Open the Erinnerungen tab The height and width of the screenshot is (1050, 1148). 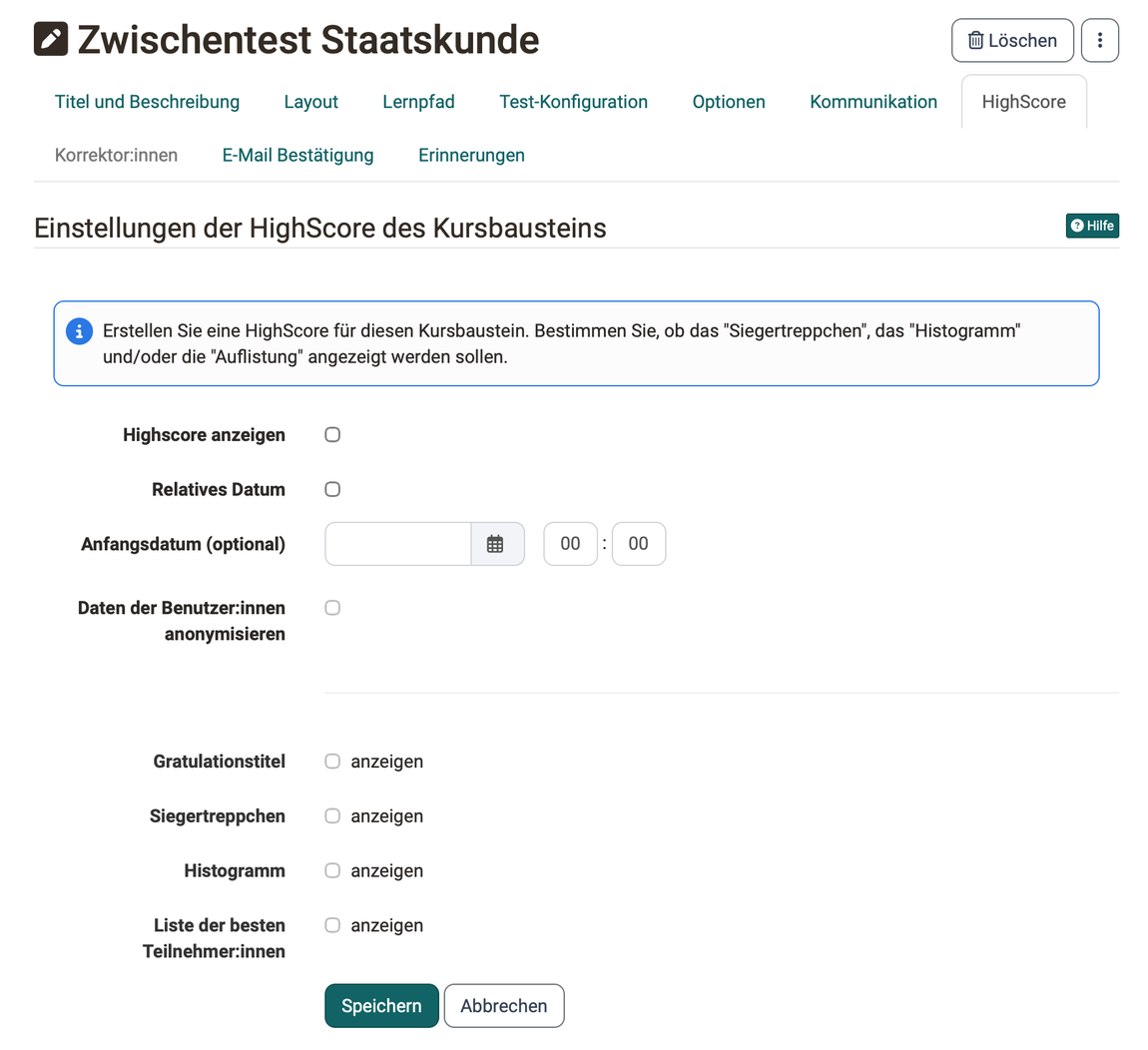471,156
